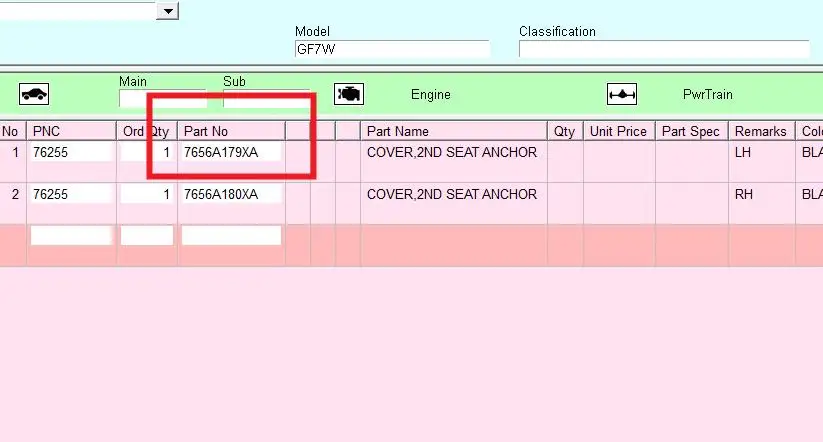Click the Model field containing GF7W

(x=391, y=49)
